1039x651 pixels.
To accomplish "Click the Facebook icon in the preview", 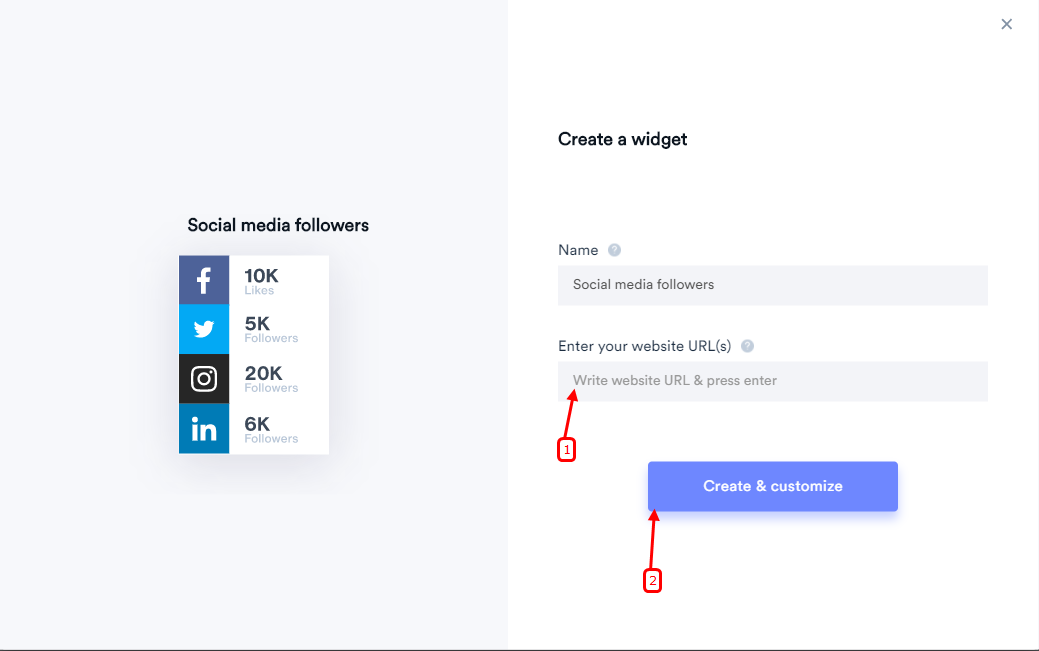I will click(x=204, y=280).
